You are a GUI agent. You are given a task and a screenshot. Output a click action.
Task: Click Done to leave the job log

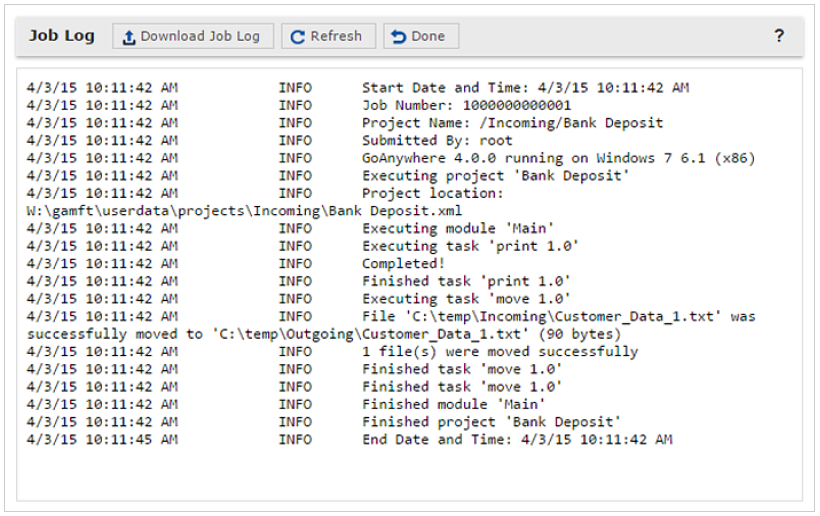[x=421, y=36]
